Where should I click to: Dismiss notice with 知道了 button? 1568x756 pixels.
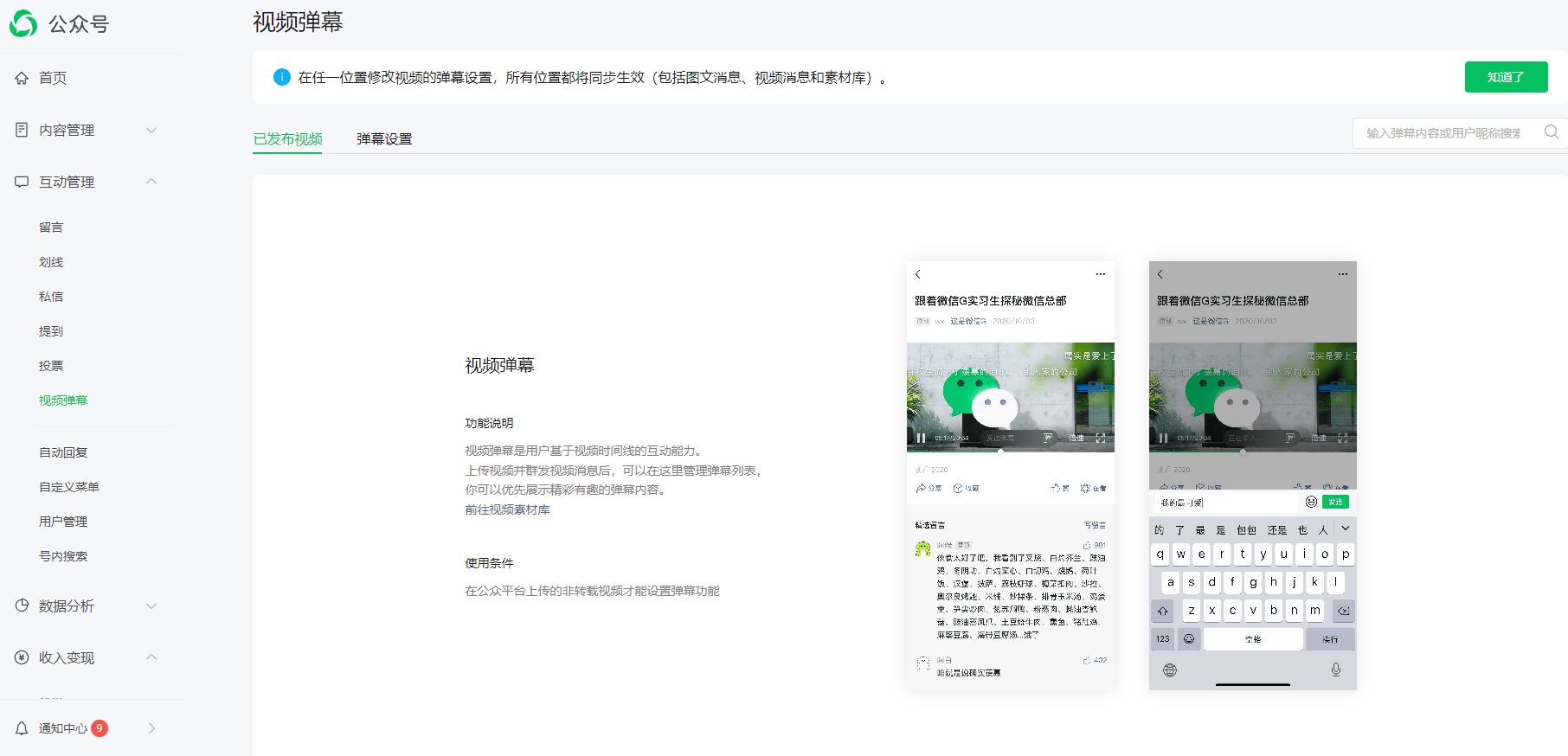tap(1506, 77)
